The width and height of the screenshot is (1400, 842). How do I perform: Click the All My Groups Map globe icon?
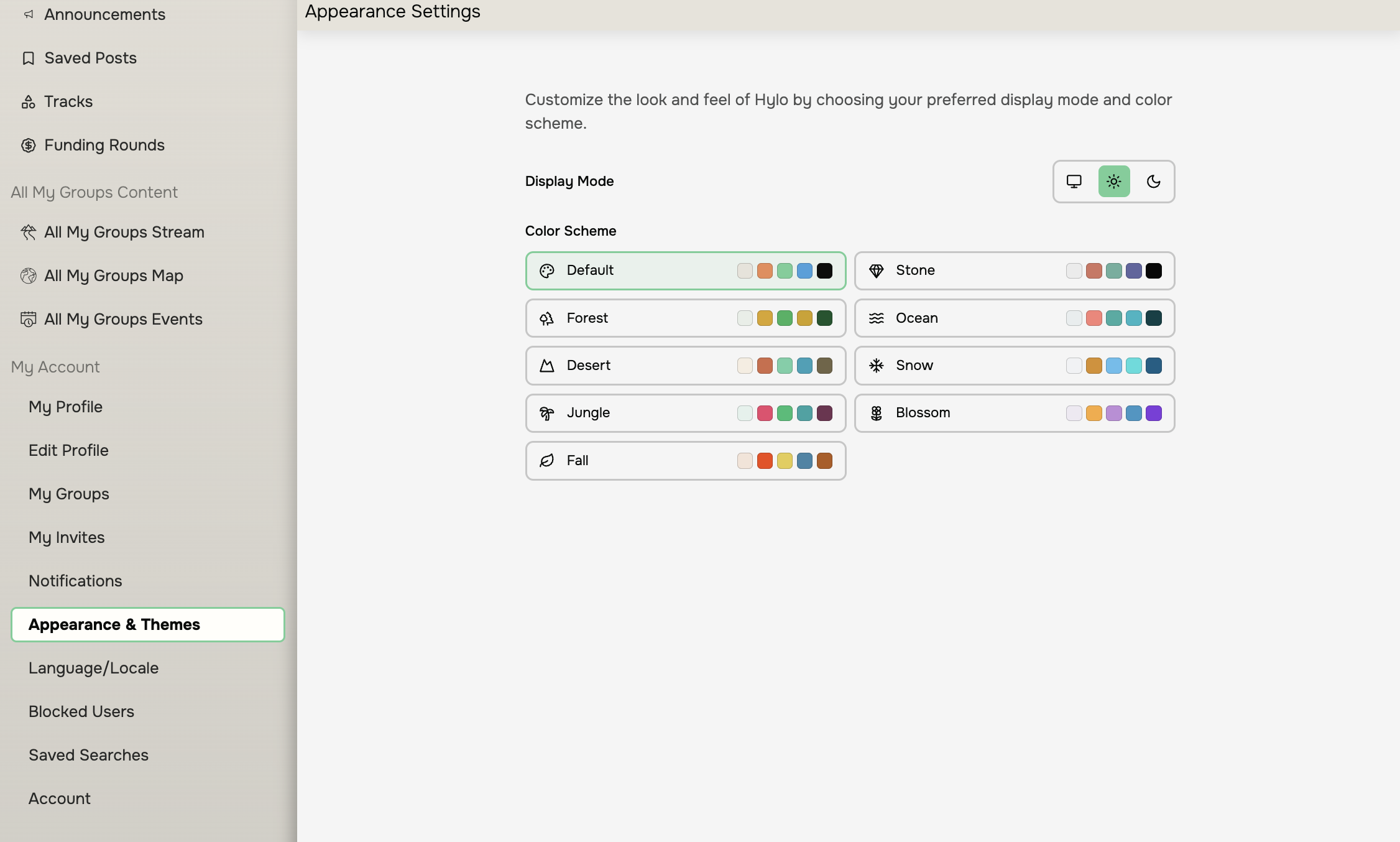28,275
